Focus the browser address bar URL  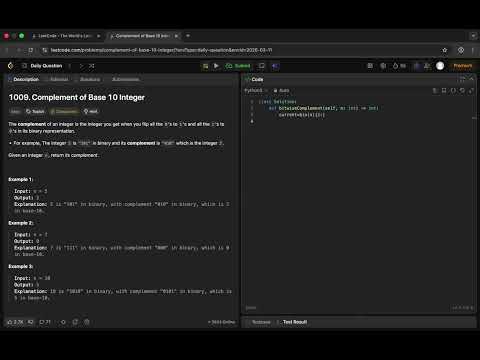[x=161, y=50]
